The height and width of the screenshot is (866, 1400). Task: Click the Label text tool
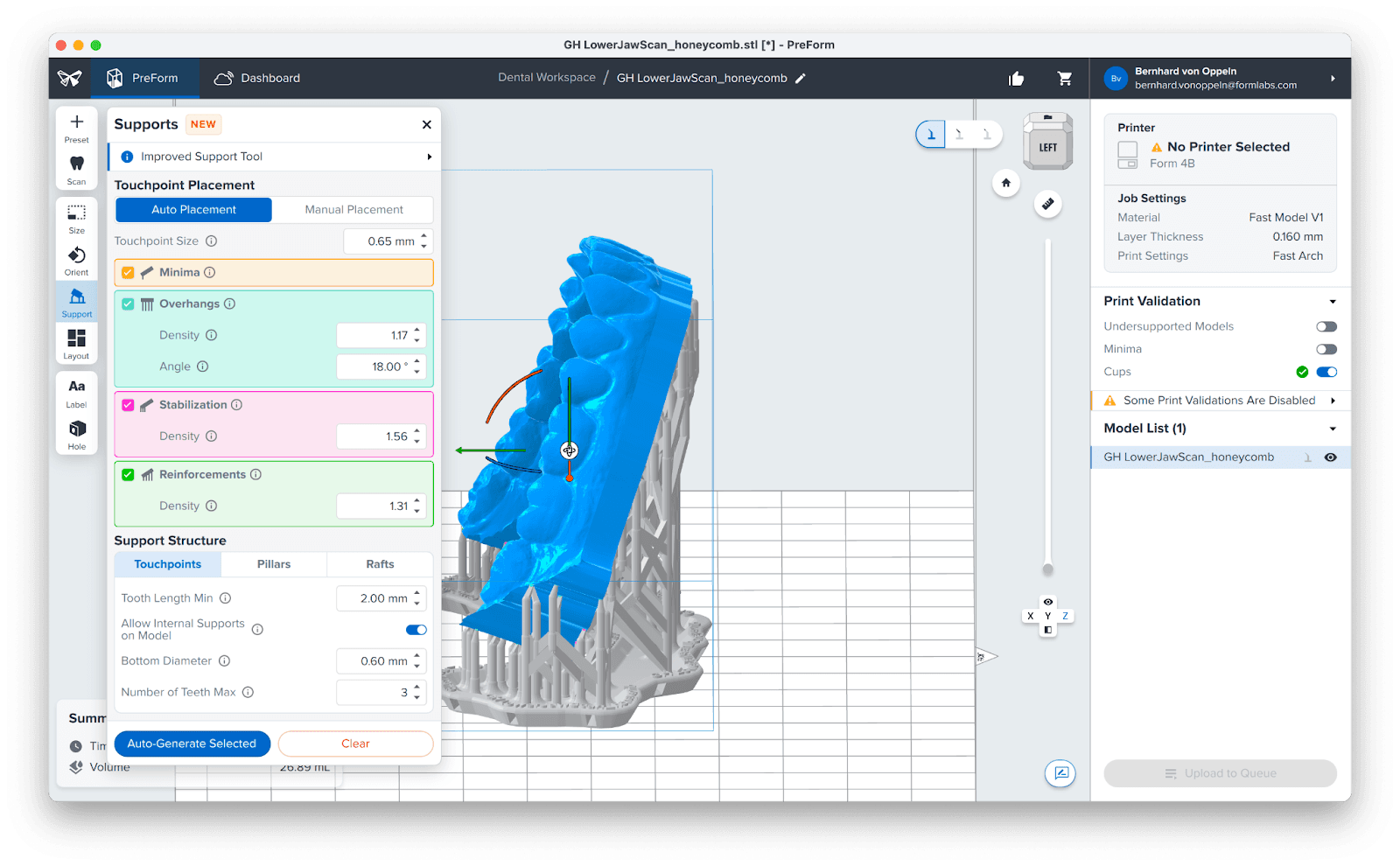(77, 391)
